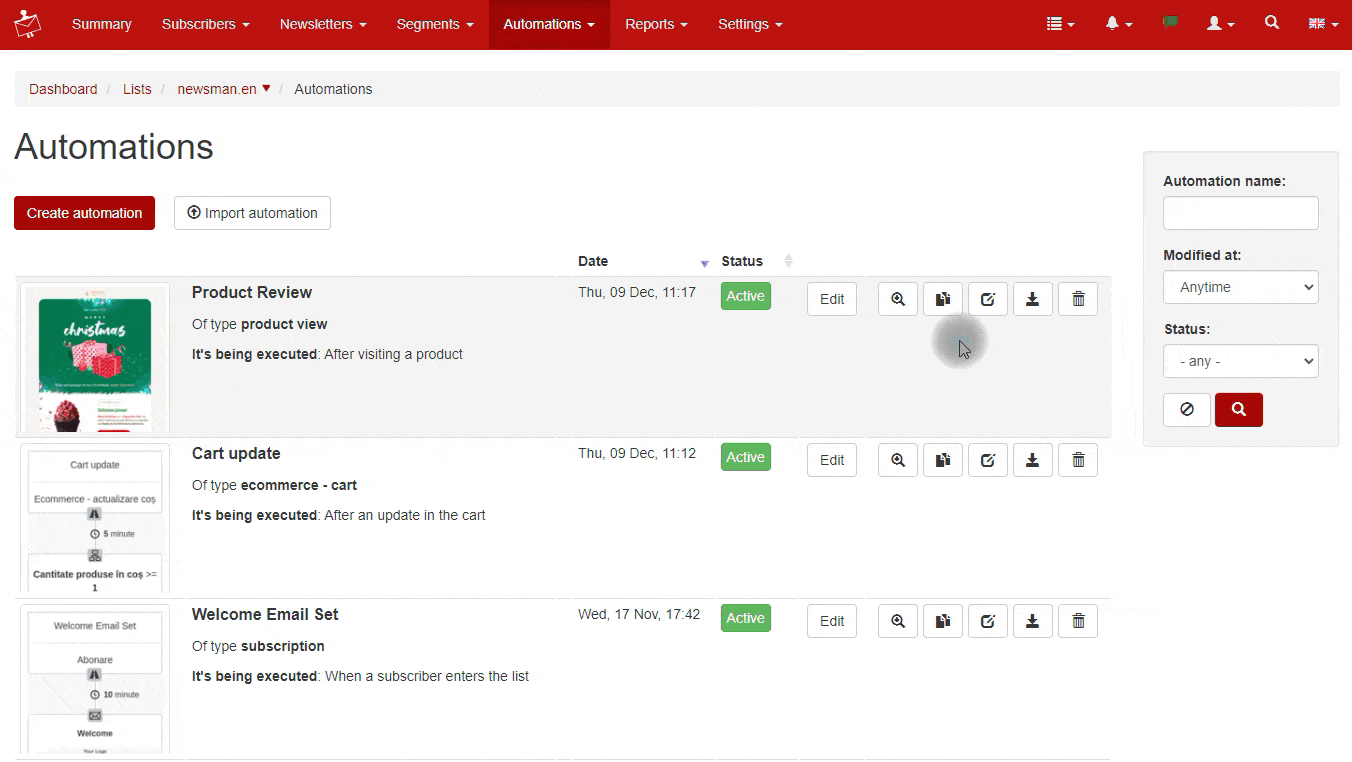Click the green chat bubble icon
1352x762 pixels.
point(1170,23)
